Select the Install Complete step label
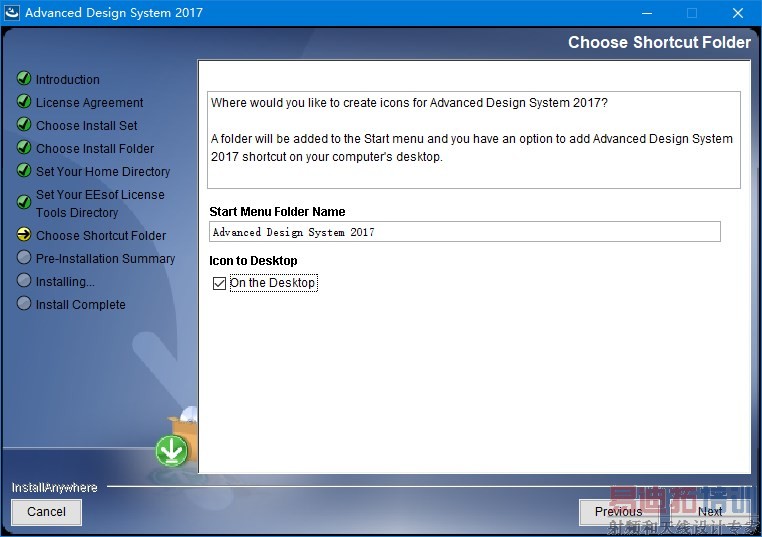 tap(81, 305)
